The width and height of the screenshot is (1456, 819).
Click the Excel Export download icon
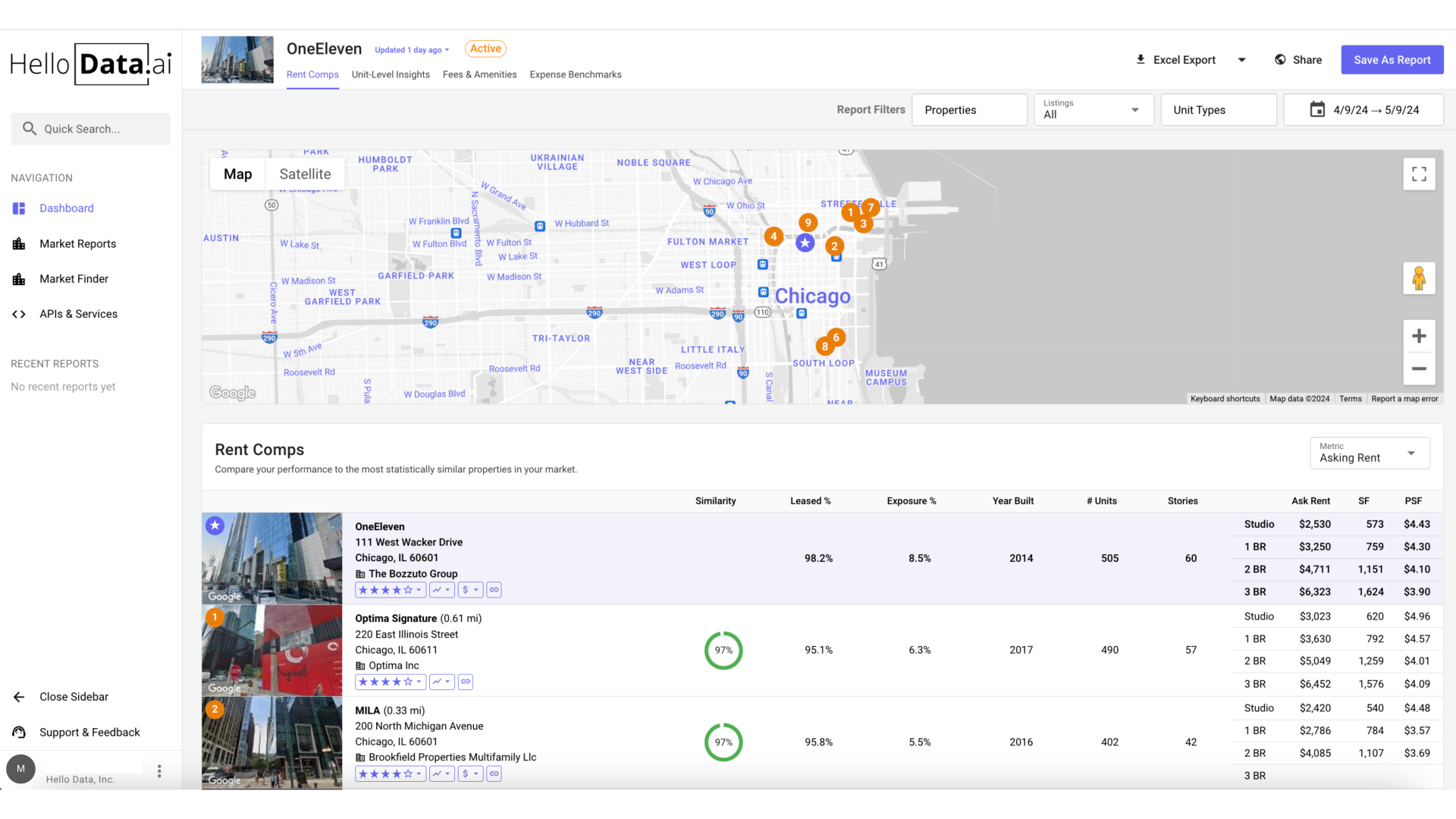point(1141,60)
